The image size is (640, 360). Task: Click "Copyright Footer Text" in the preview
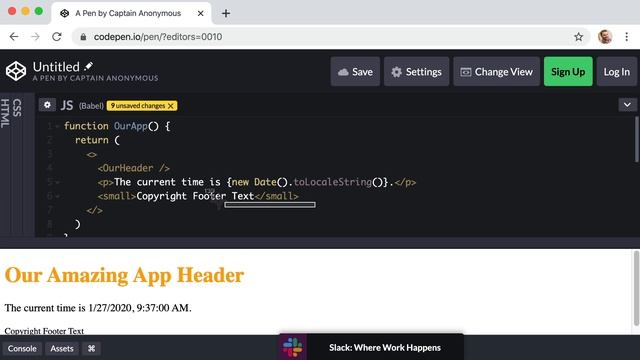coord(44,331)
